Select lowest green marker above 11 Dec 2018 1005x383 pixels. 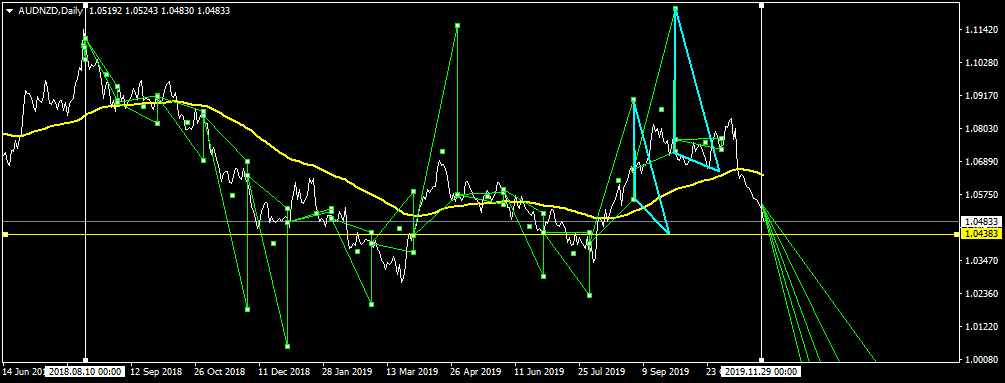[x=287, y=346]
